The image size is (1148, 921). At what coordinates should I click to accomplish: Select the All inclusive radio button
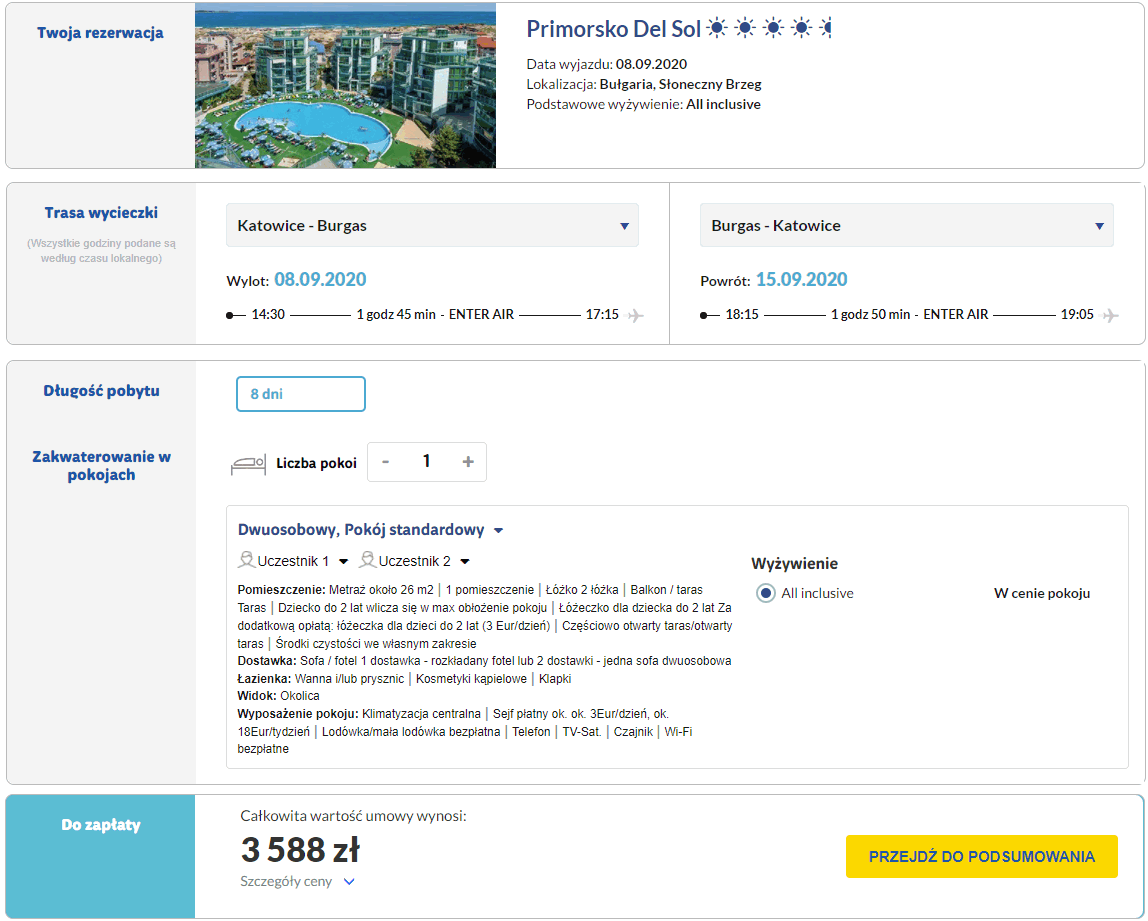[x=766, y=593]
